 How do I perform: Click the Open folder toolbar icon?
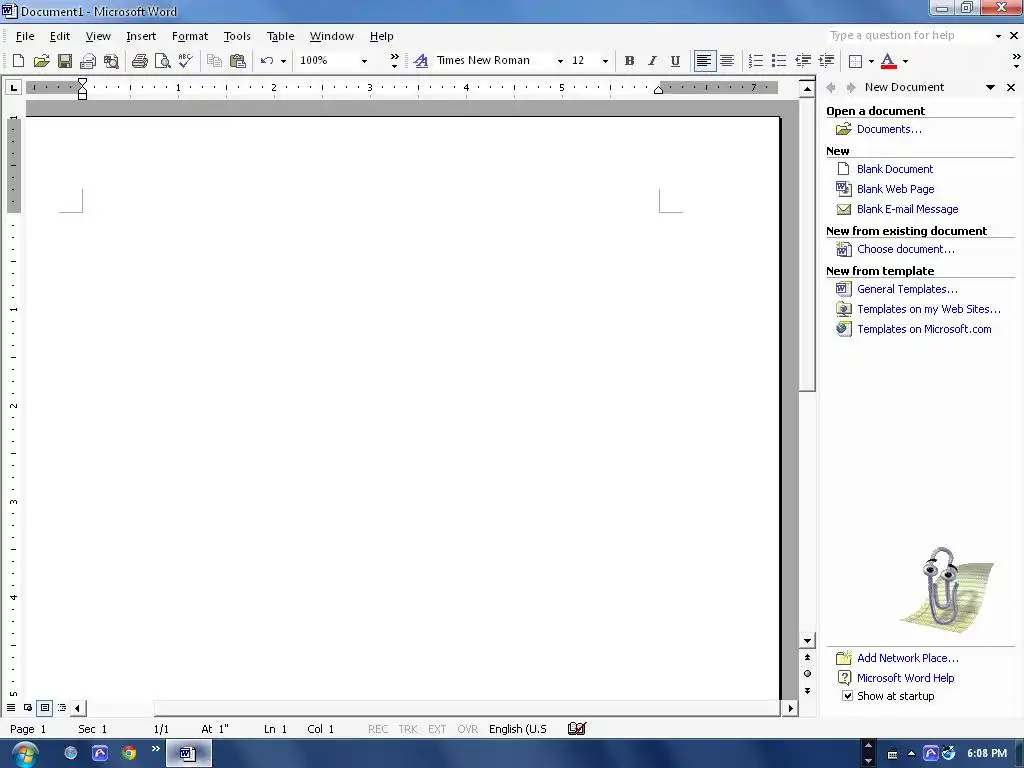tap(41, 61)
